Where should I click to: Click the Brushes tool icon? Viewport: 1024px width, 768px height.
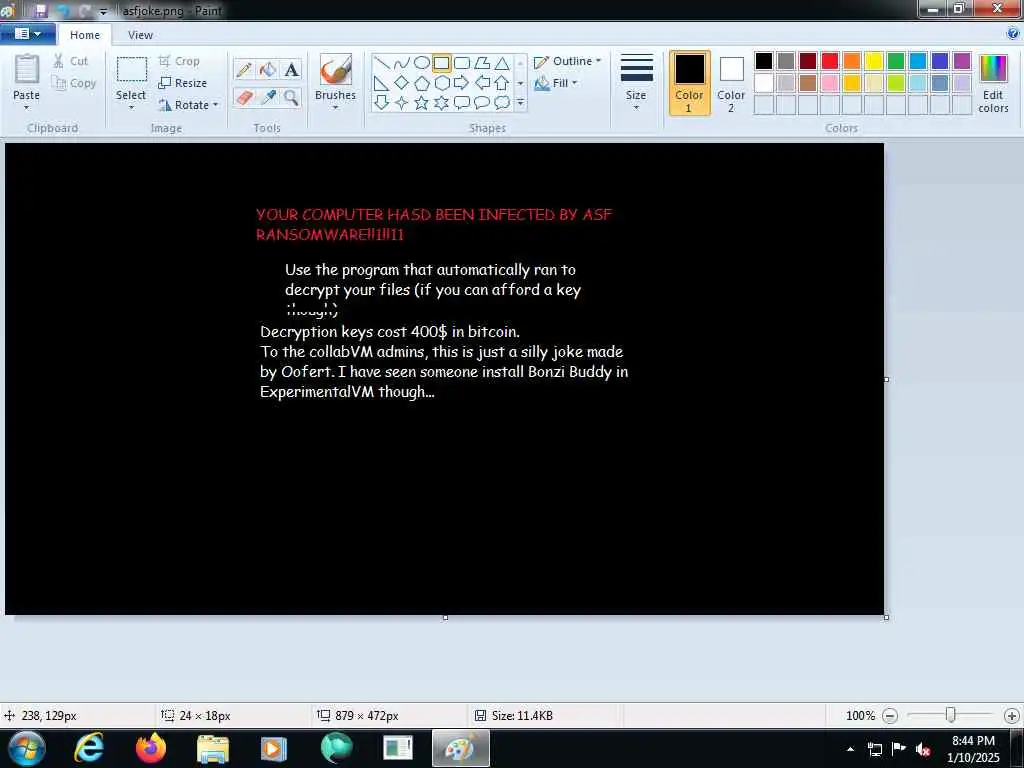click(336, 69)
